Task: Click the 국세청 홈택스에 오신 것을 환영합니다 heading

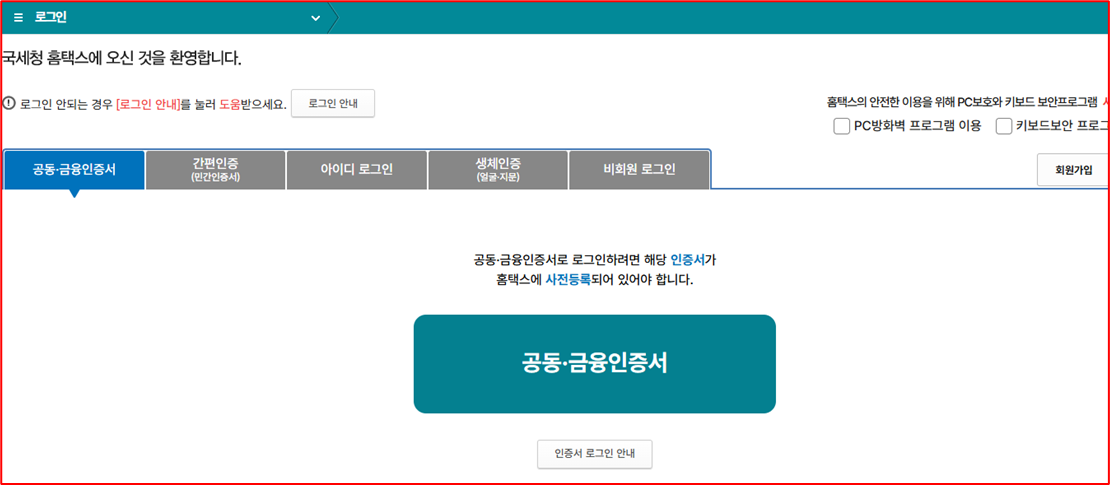Action: click(x=121, y=59)
